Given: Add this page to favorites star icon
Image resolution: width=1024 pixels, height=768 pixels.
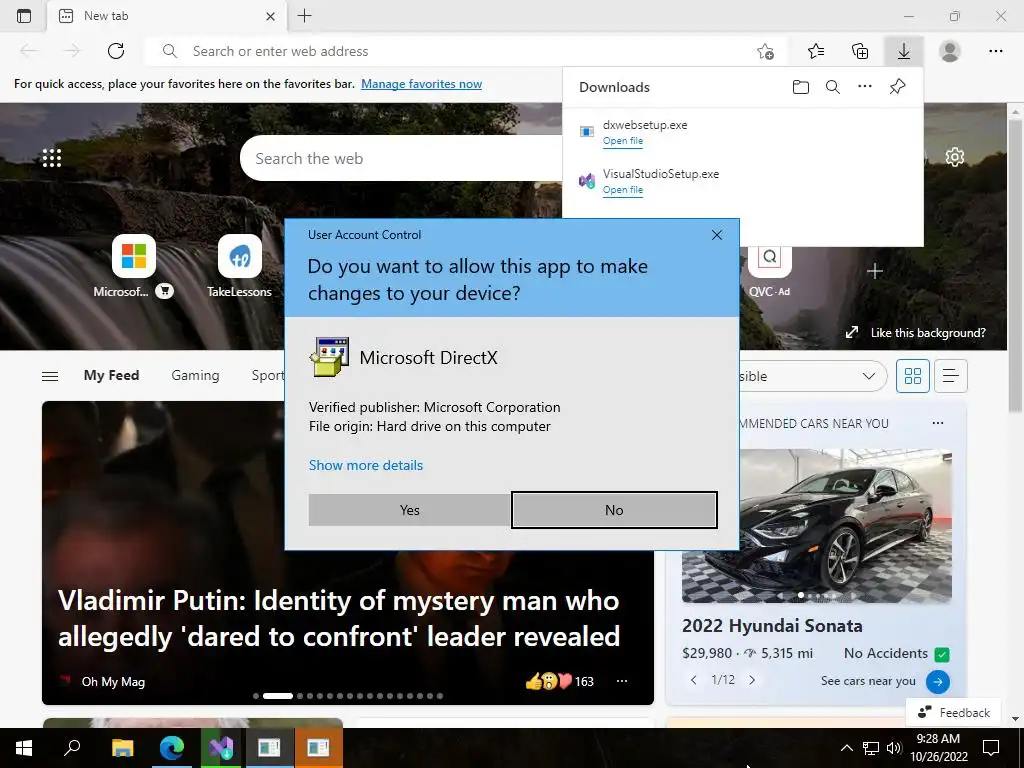Looking at the screenshot, I should point(765,51).
